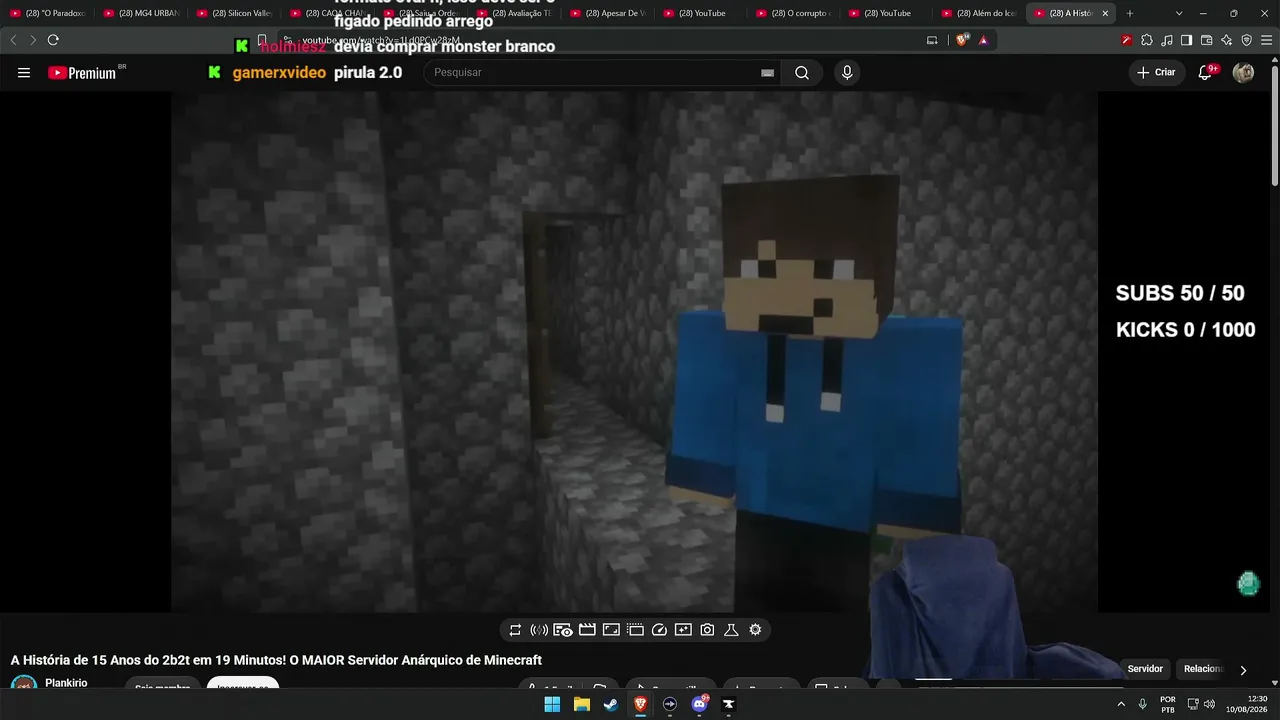
Task: Switch to the "Além do Ice" browser tab
Action: pos(982,13)
